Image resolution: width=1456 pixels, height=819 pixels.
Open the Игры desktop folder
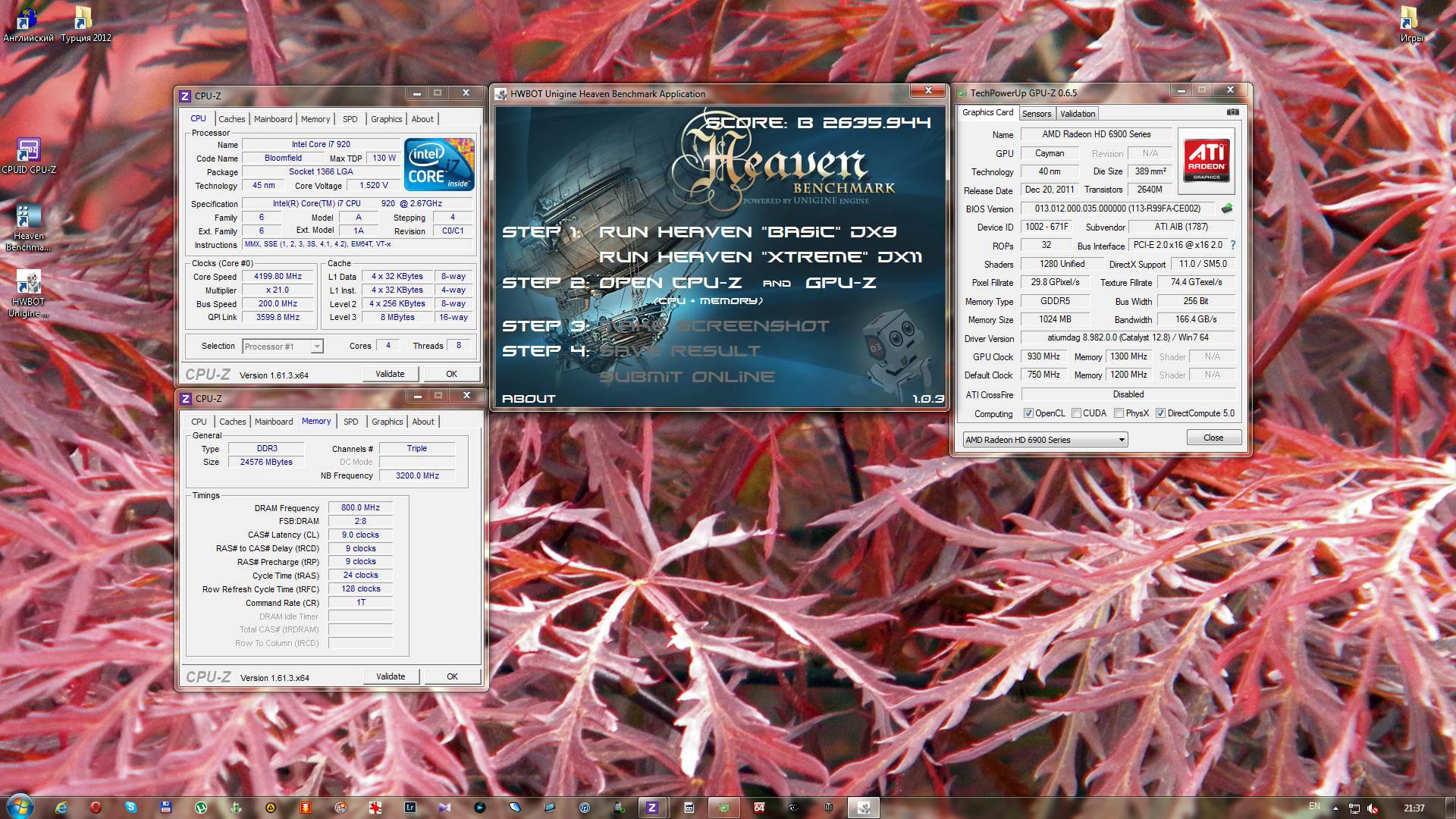tap(1410, 24)
